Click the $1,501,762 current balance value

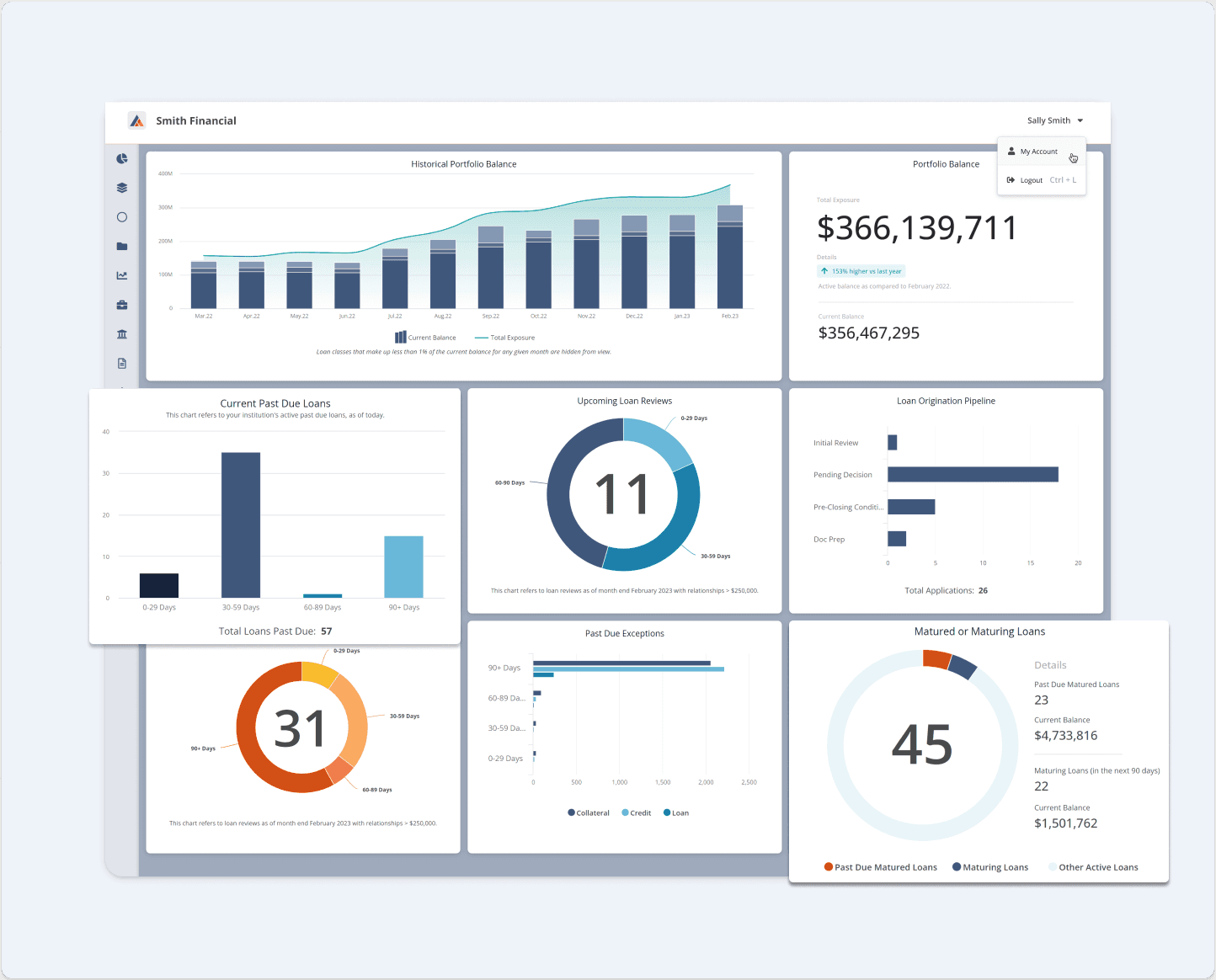1066,823
